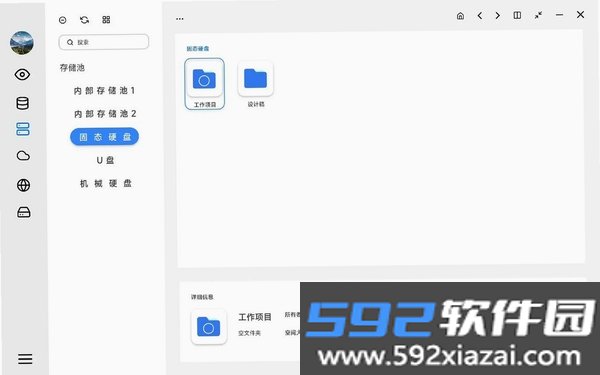Select the database cylinder icon in sidebar

[23, 103]
